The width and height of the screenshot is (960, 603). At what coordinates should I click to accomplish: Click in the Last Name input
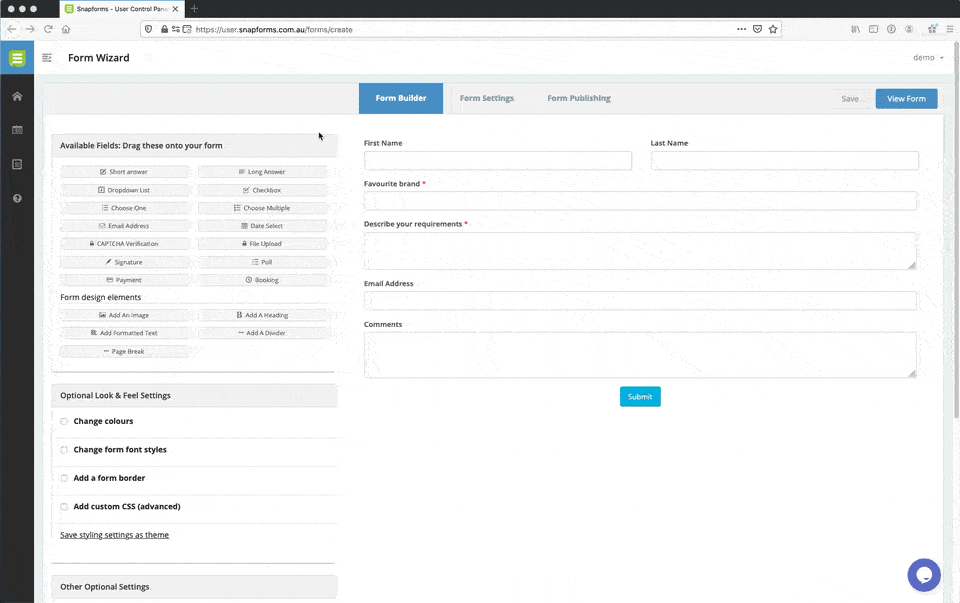tap(784, 160)
